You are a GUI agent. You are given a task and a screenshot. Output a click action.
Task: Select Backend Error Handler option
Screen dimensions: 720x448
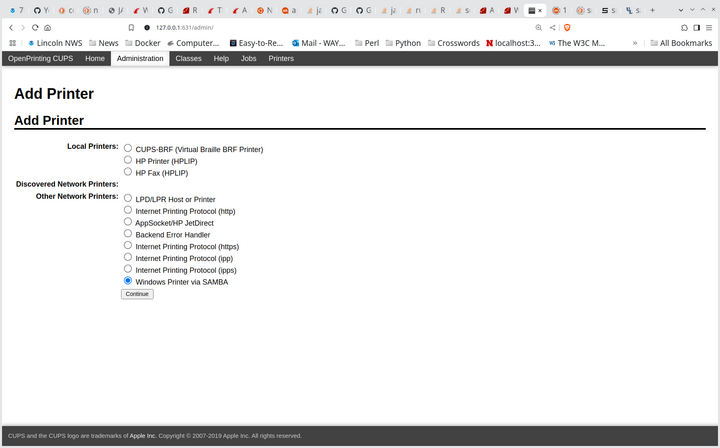(x=128, y=234)
